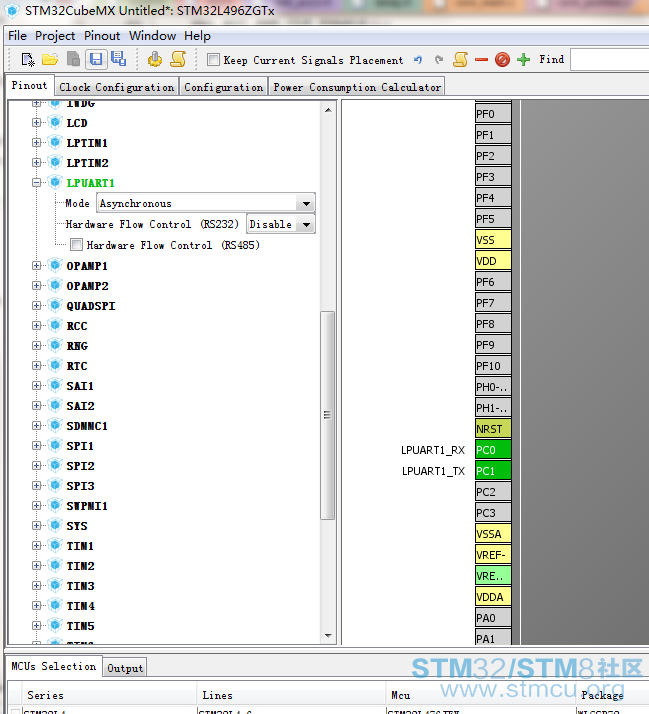Click the green PC0 pin
The width and height of the screenshot is (649, 714).
pyautogui.click(x=493, y=450)
